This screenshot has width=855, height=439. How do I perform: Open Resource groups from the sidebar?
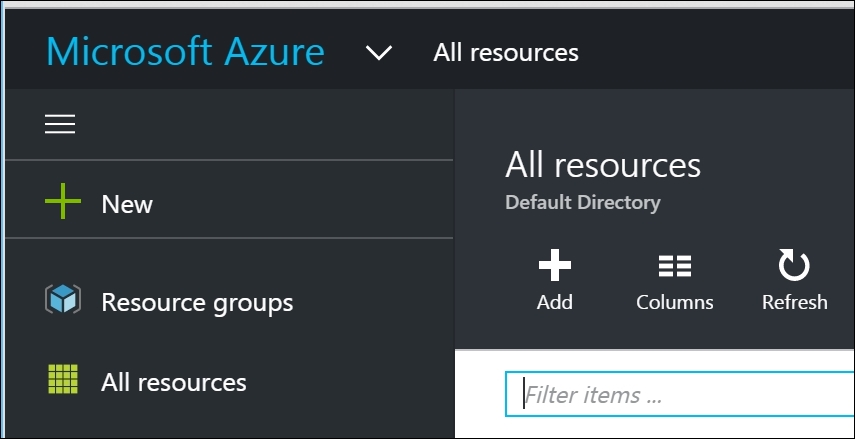tap(197, 303)
